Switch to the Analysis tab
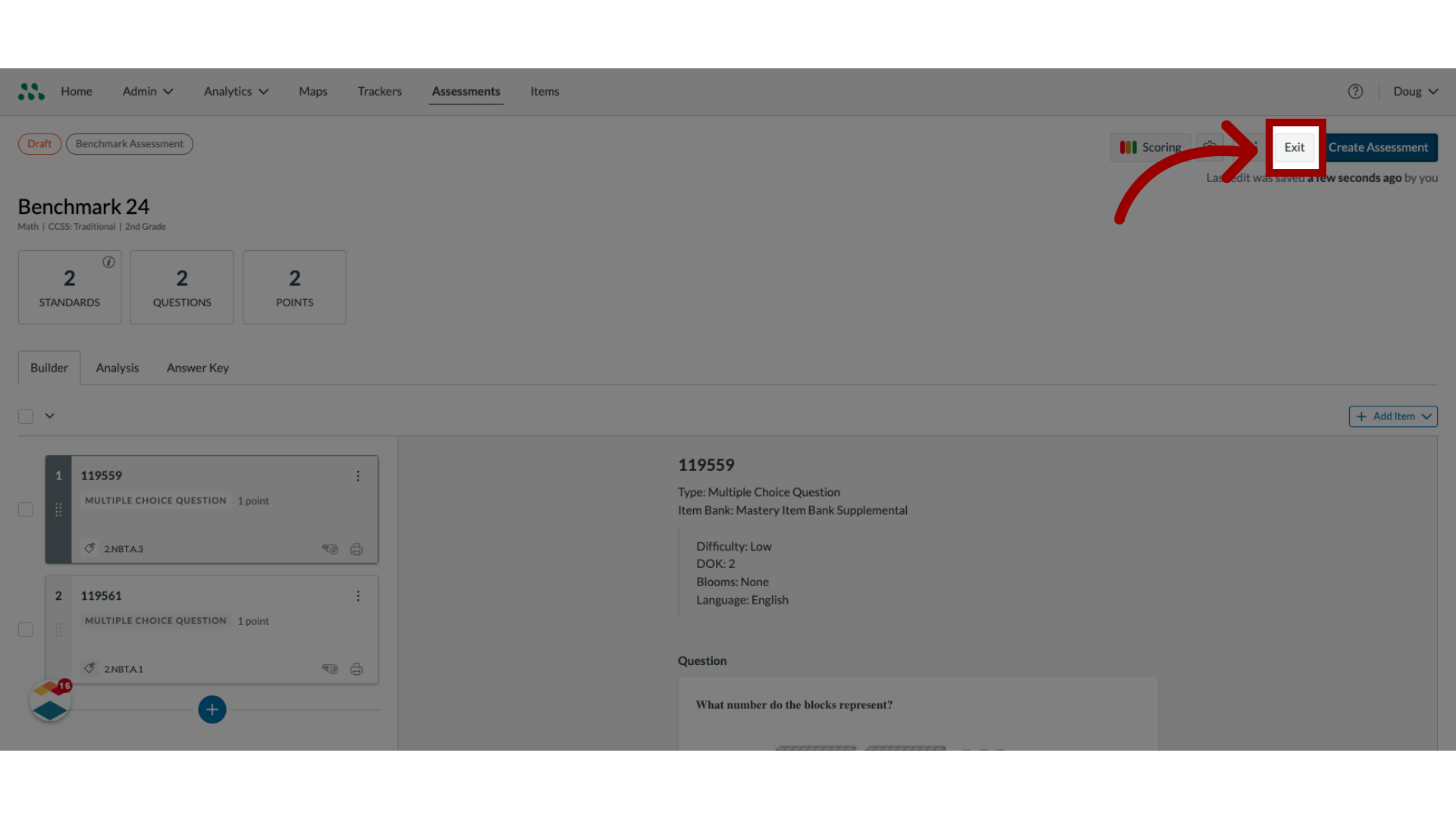Screen dimensions: 1456x819 click(x=117, y=368)
